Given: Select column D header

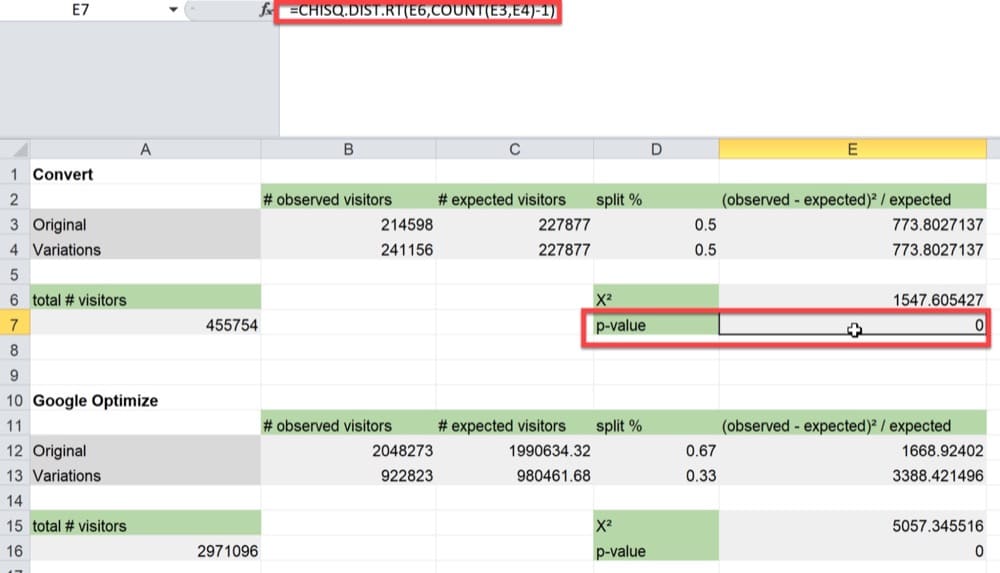Looking at the screenshot, I should (x=656, y=149).
